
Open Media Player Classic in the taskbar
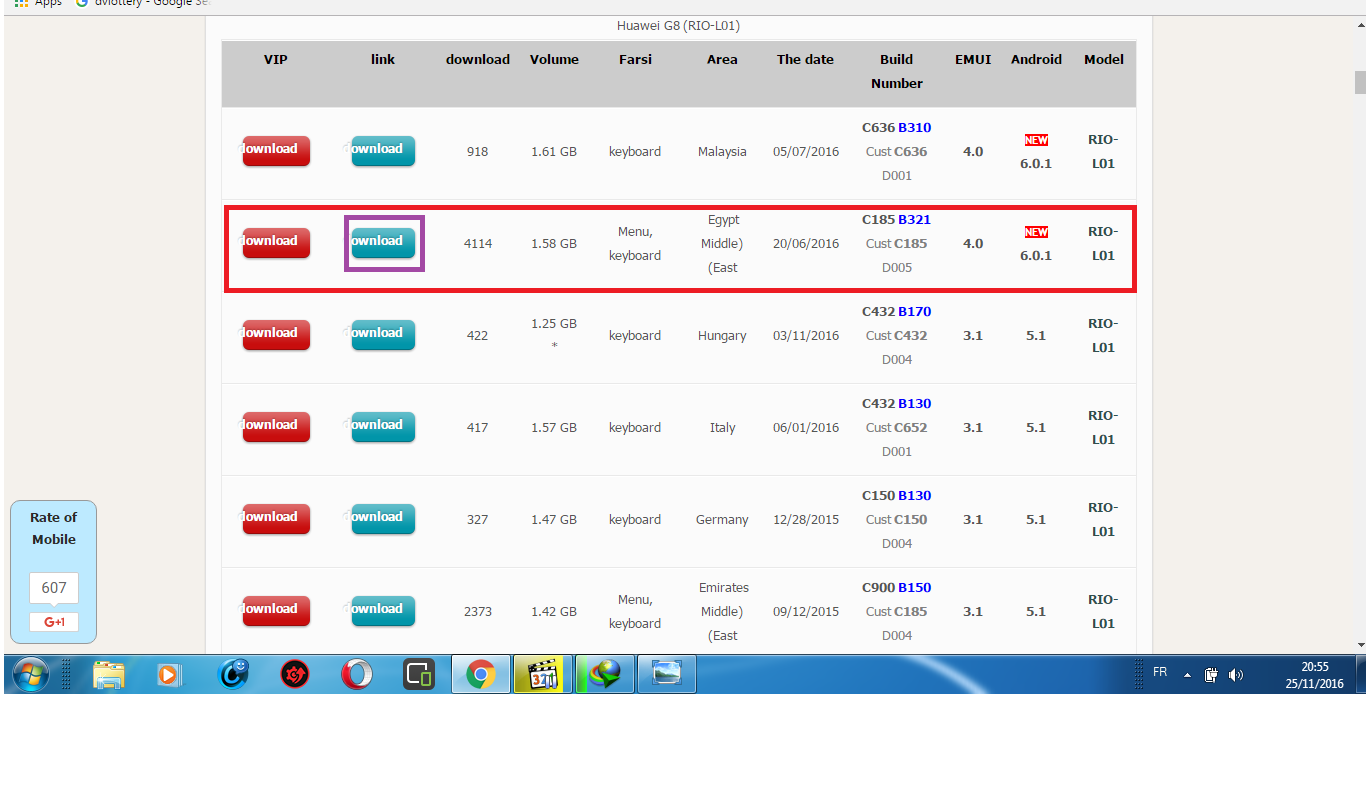pyautogui.click(x=543, y=675)
